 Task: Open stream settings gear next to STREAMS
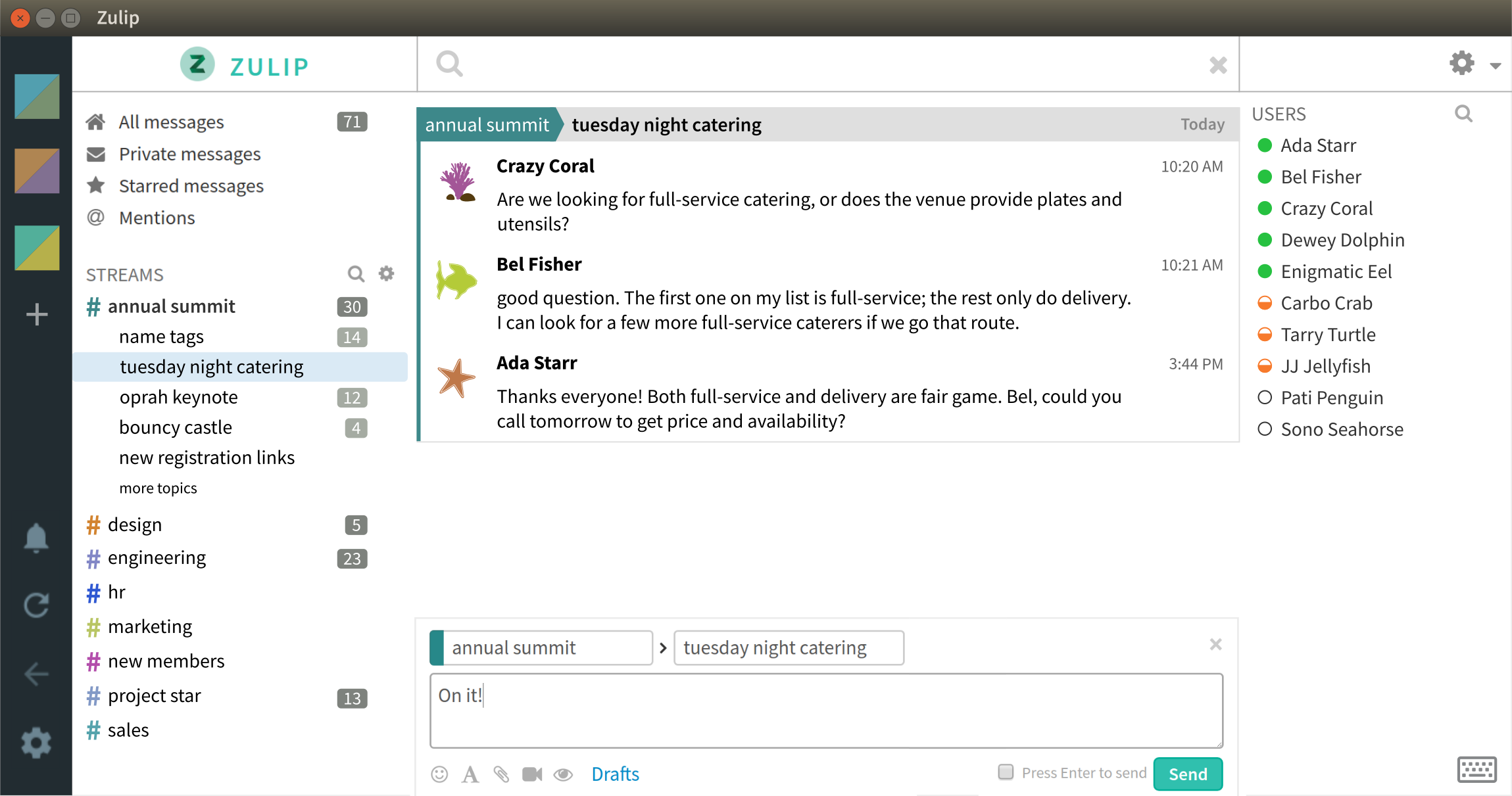(387, 273)
